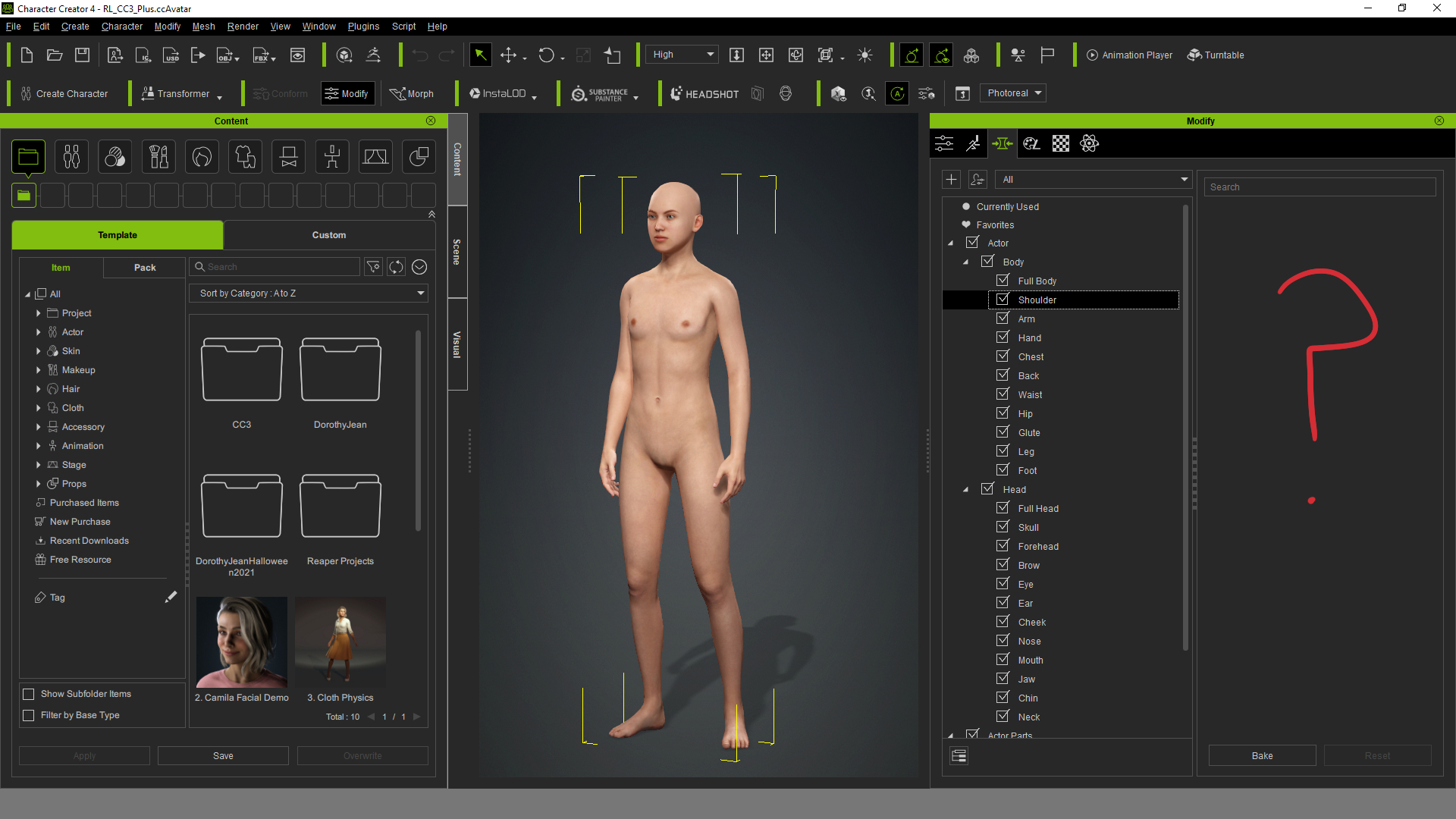Open the Animation content category icon
Viewport: 1456px width, 819px height.
tap(332, 157)
